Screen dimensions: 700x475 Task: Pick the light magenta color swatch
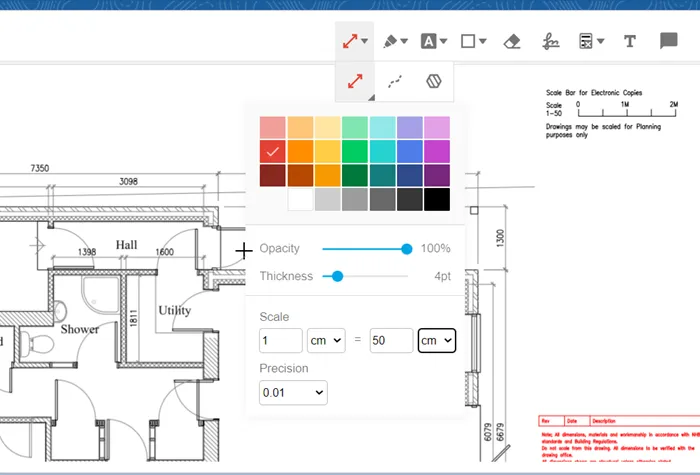pos(437,128)
